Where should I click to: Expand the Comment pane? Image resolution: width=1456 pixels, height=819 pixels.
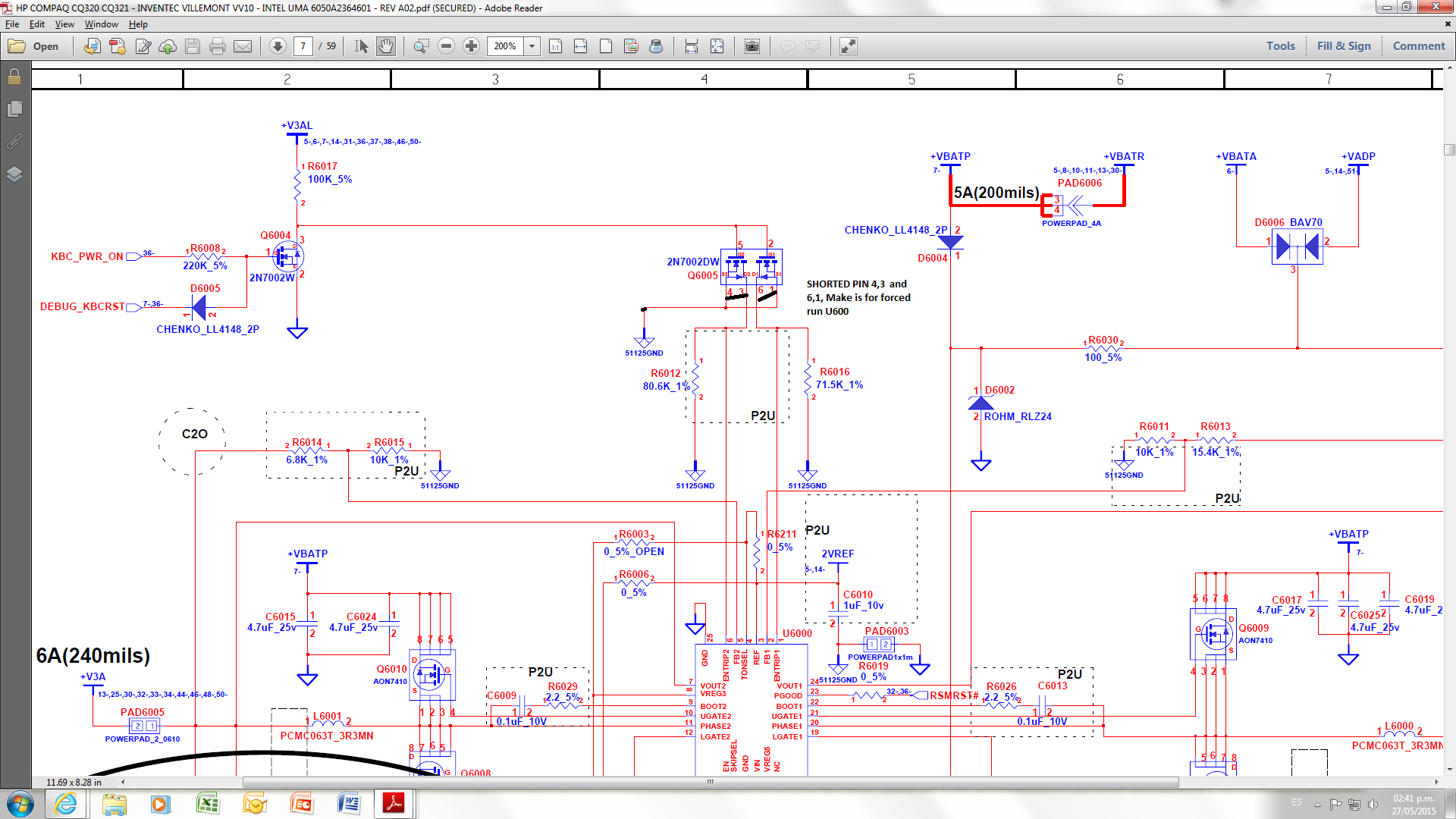click(x=1418, y=46)
